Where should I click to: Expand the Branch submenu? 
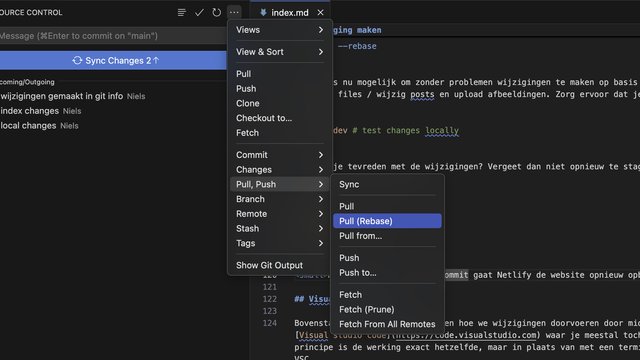(280, 199)
